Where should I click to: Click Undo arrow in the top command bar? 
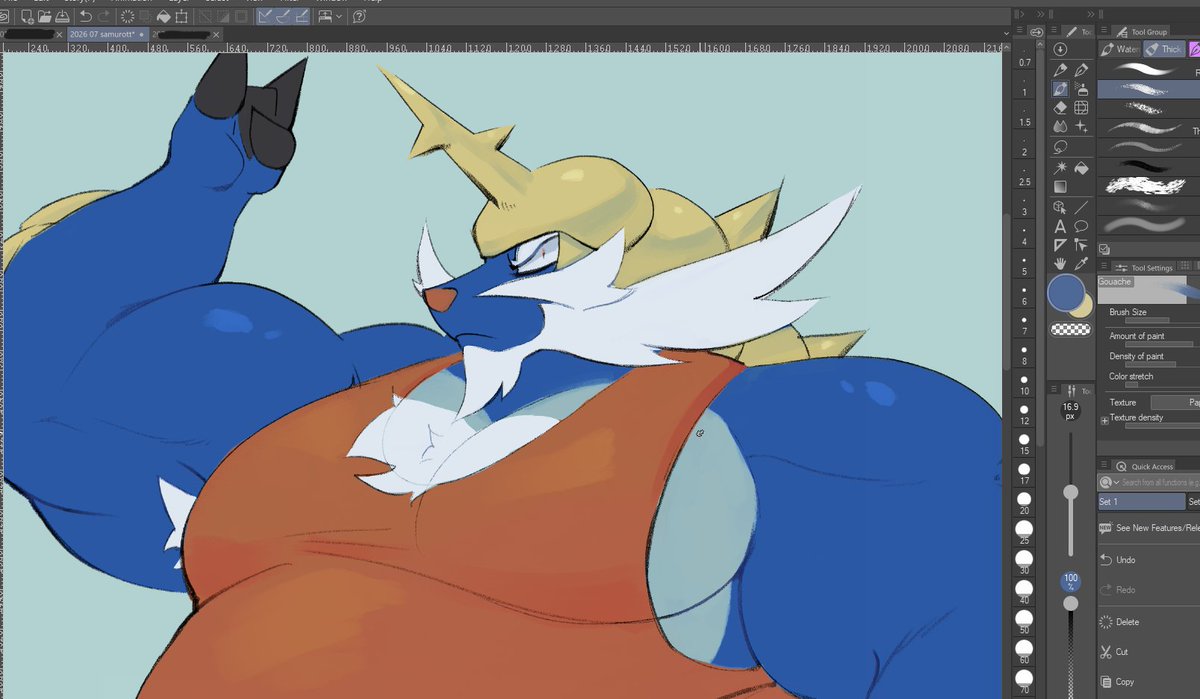click(x=86, y=16)
